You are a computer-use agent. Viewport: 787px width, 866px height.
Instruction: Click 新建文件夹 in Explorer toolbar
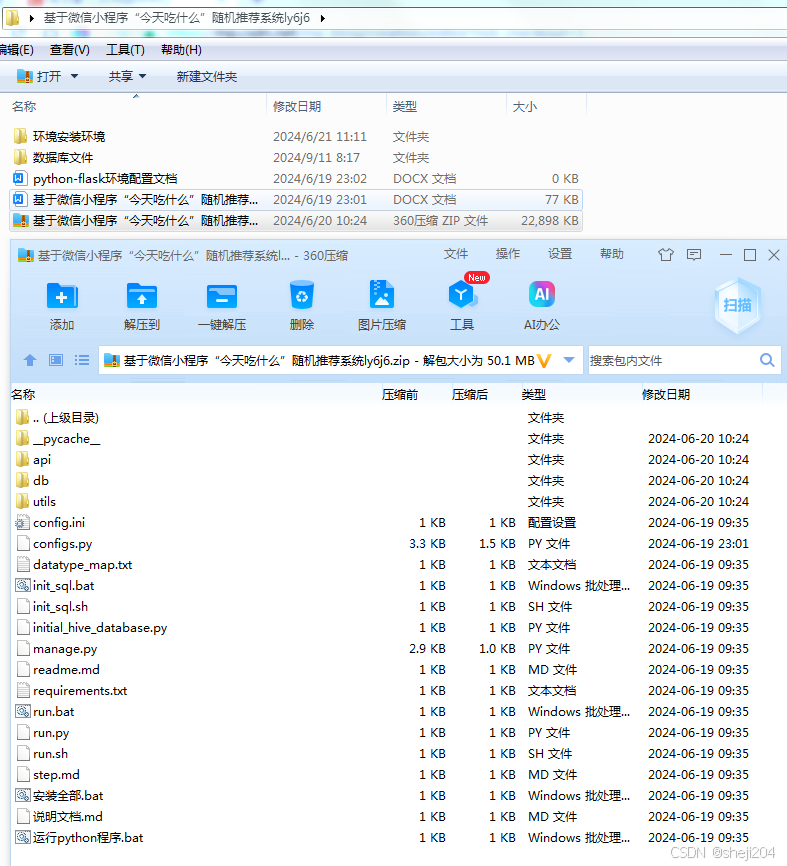point(207,76)
